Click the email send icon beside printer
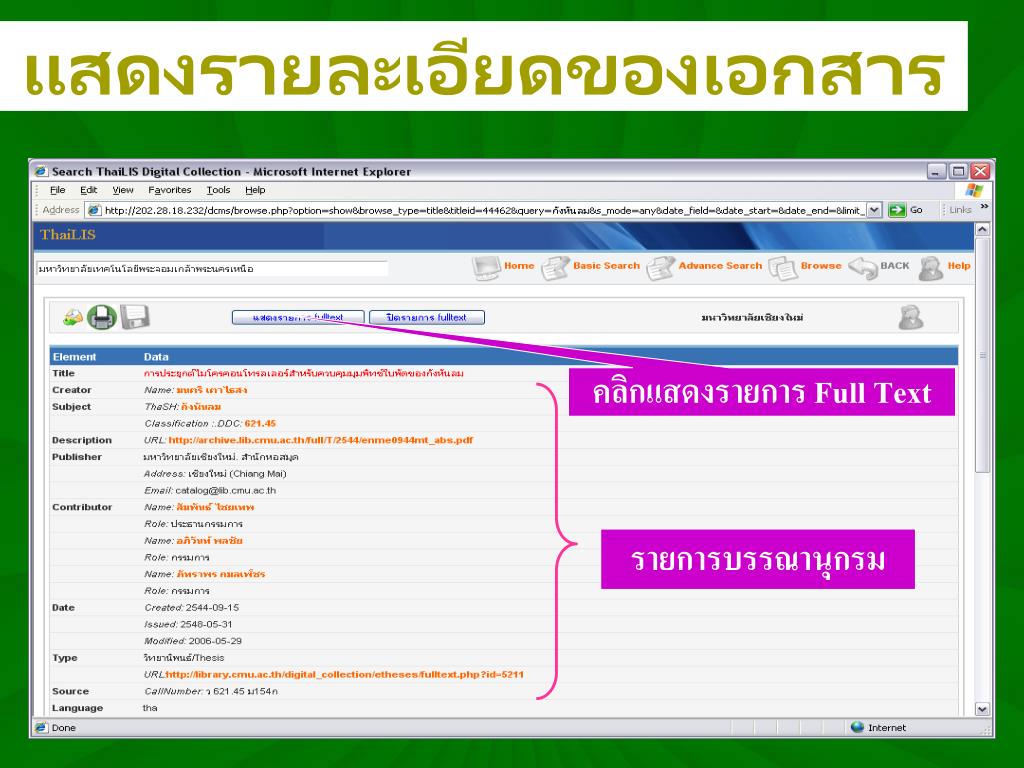The image size is (1024, 768). pos(72,317)
